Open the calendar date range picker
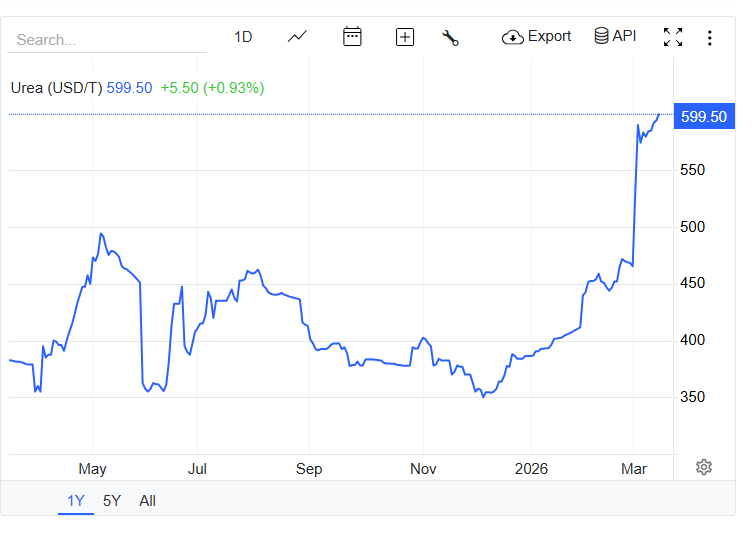This screenshot has width=753, height=537. pos(352,37)
